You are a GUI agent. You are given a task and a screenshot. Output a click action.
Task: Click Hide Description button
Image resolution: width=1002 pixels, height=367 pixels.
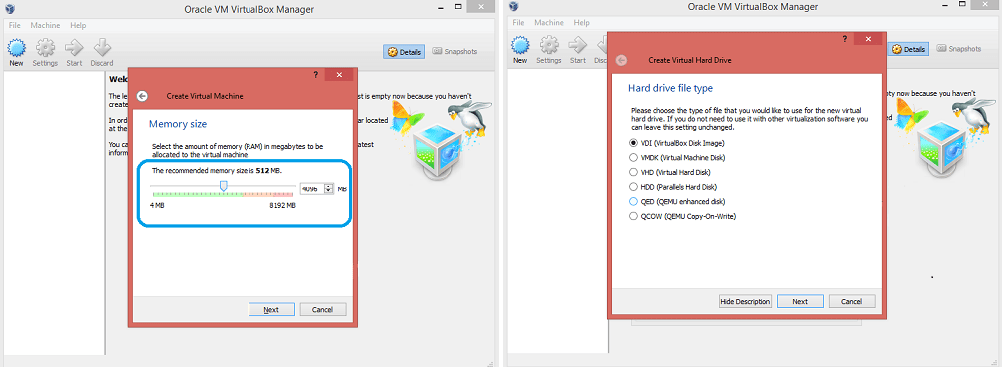click(745, 301)
